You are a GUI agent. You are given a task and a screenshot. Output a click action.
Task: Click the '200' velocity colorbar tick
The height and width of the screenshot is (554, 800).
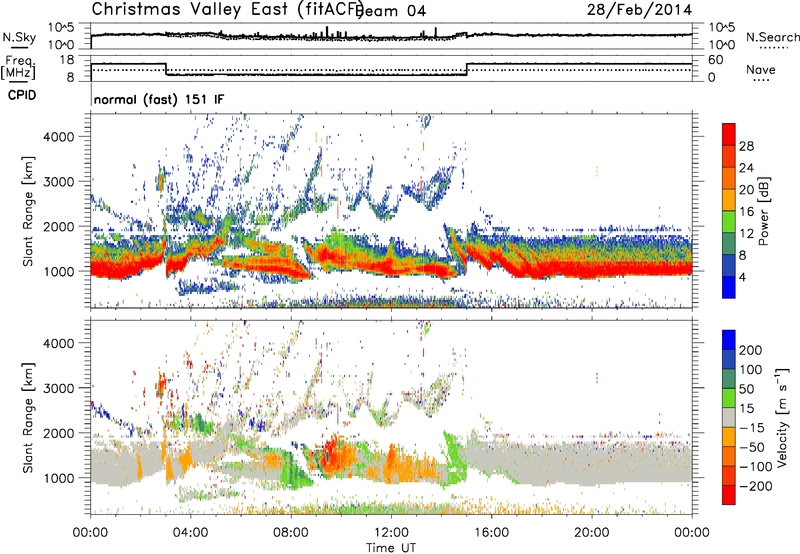(x=751, y=350)
